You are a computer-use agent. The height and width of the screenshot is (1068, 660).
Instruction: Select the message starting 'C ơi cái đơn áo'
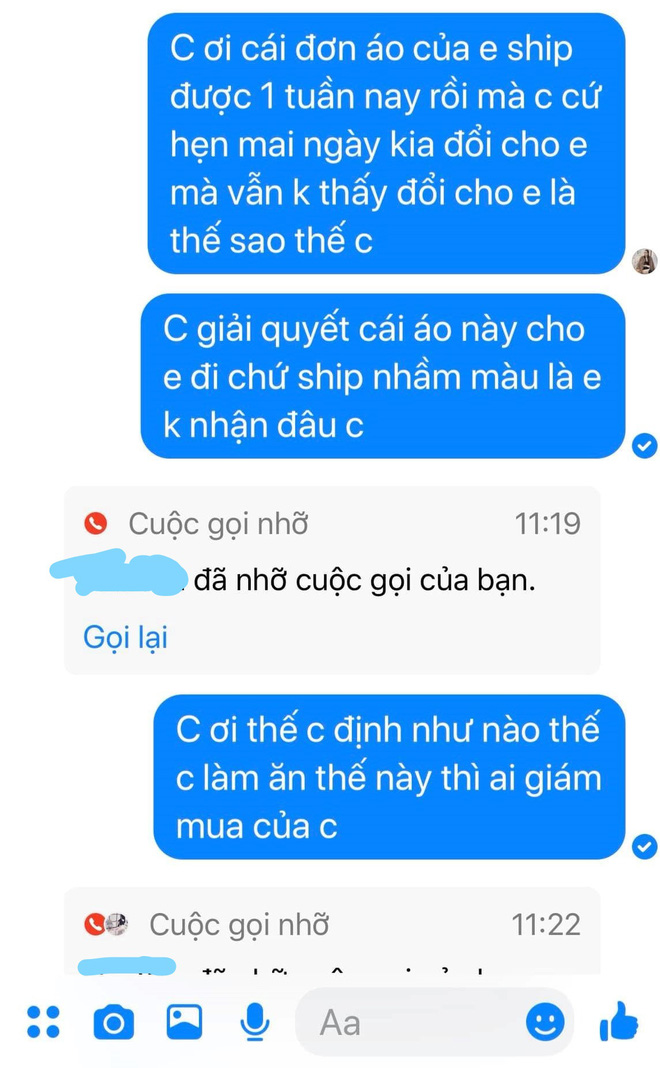tap(386, 144)
